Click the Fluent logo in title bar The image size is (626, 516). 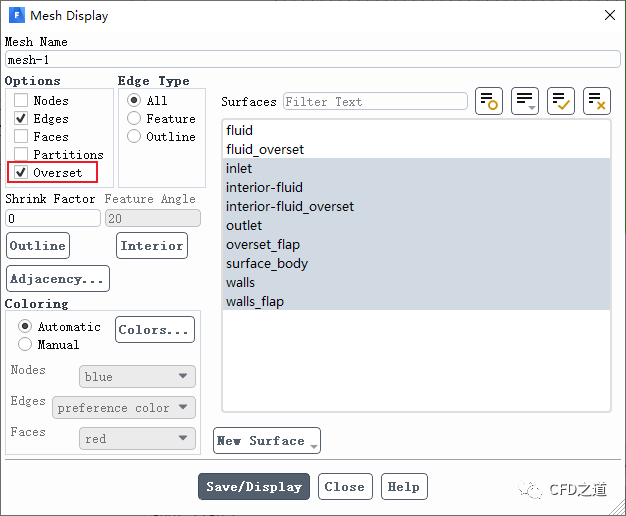pos(17,15)
